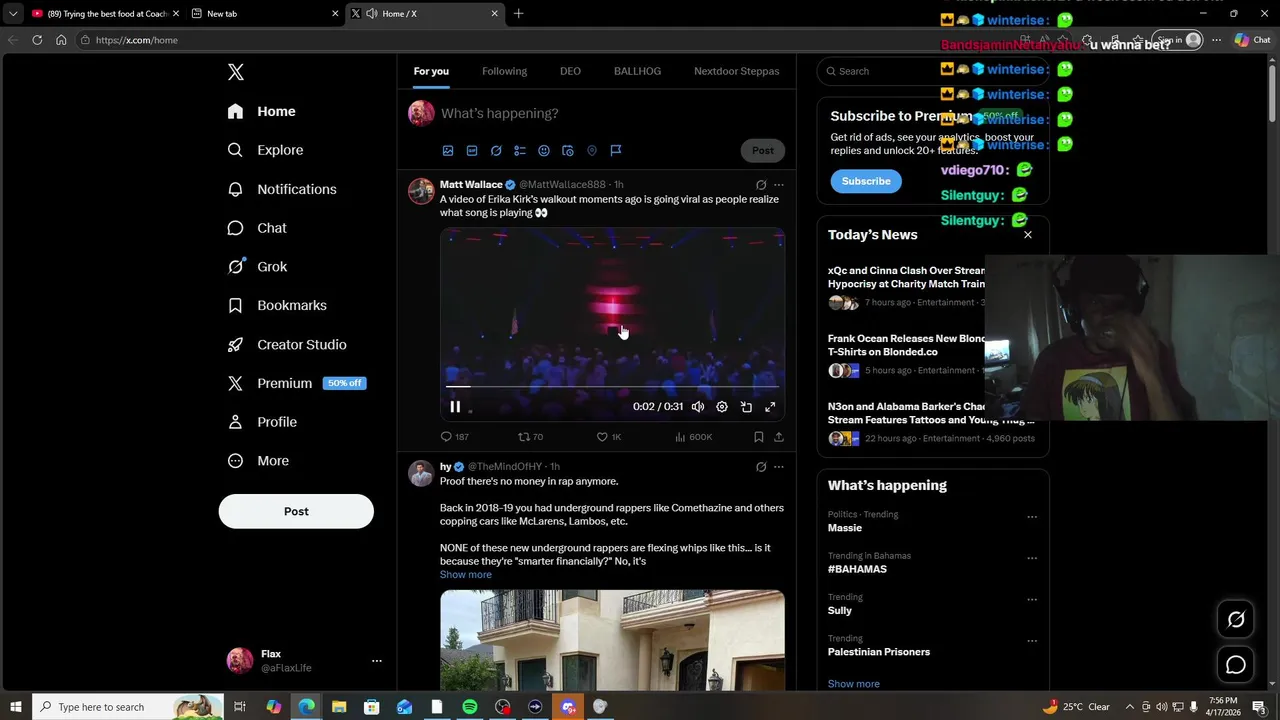Add media image to the post
This screenshot has width=1280, height=720.
[x=448, y=151]
